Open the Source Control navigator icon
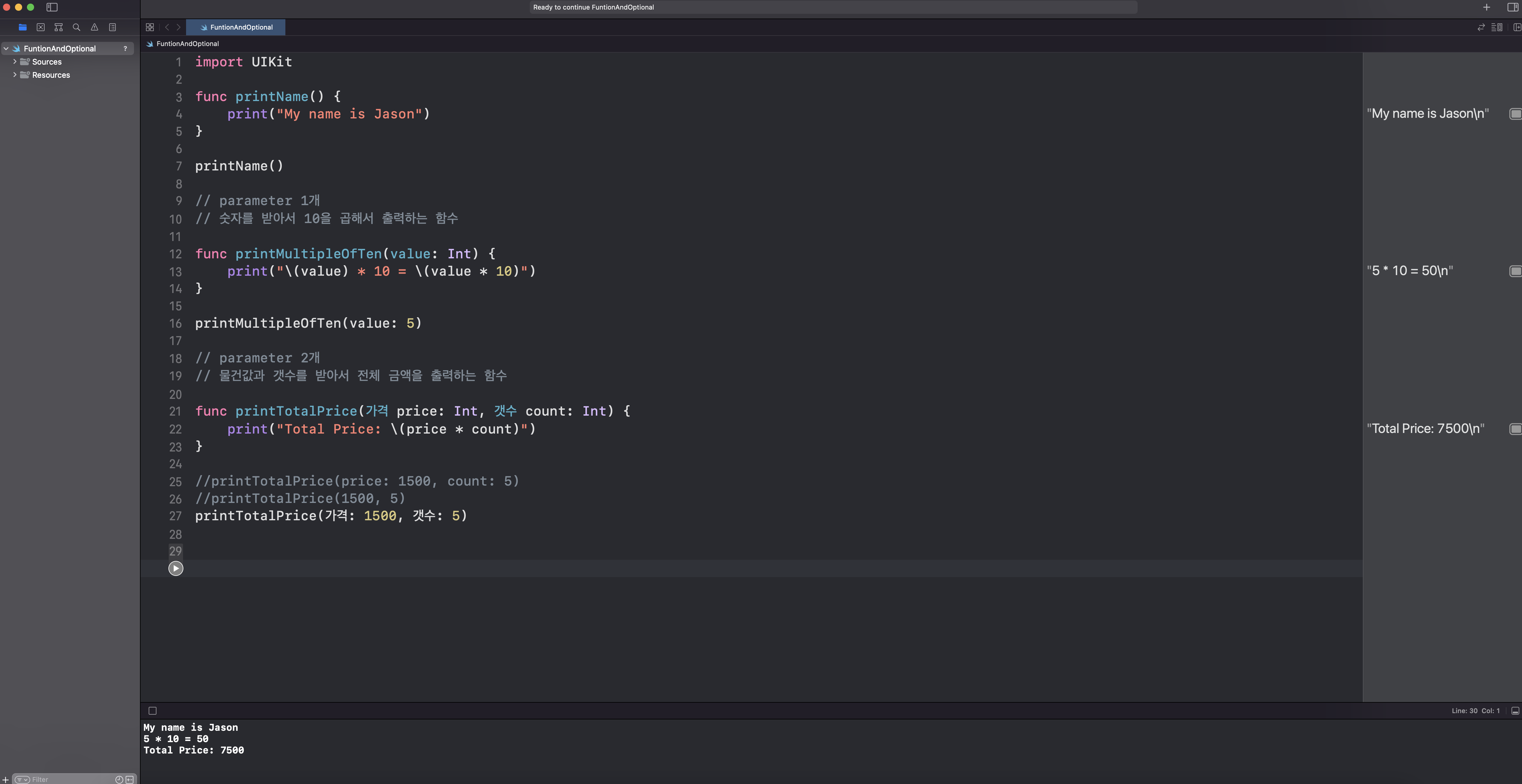The width and height of the screenshot is (1522, 784). [40, 27]
